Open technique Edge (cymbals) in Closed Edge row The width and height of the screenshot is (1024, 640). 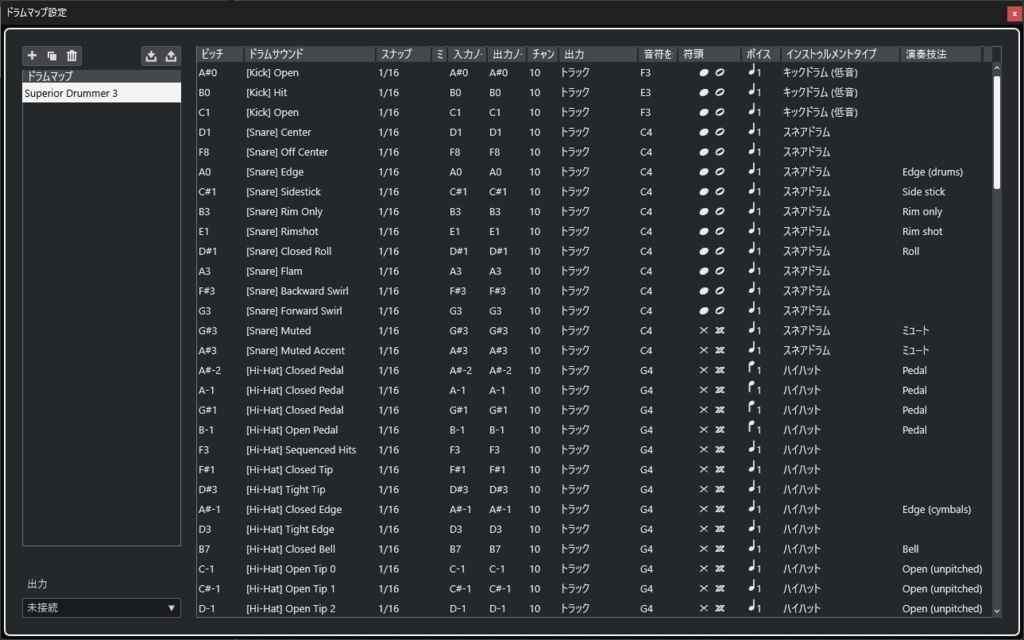936,509
